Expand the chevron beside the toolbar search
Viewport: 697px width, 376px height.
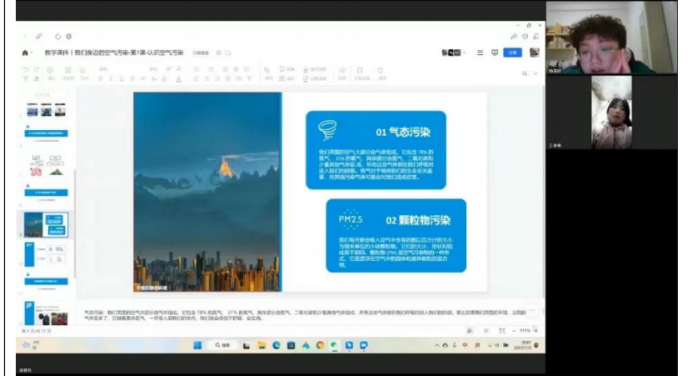tap(536, 73)
